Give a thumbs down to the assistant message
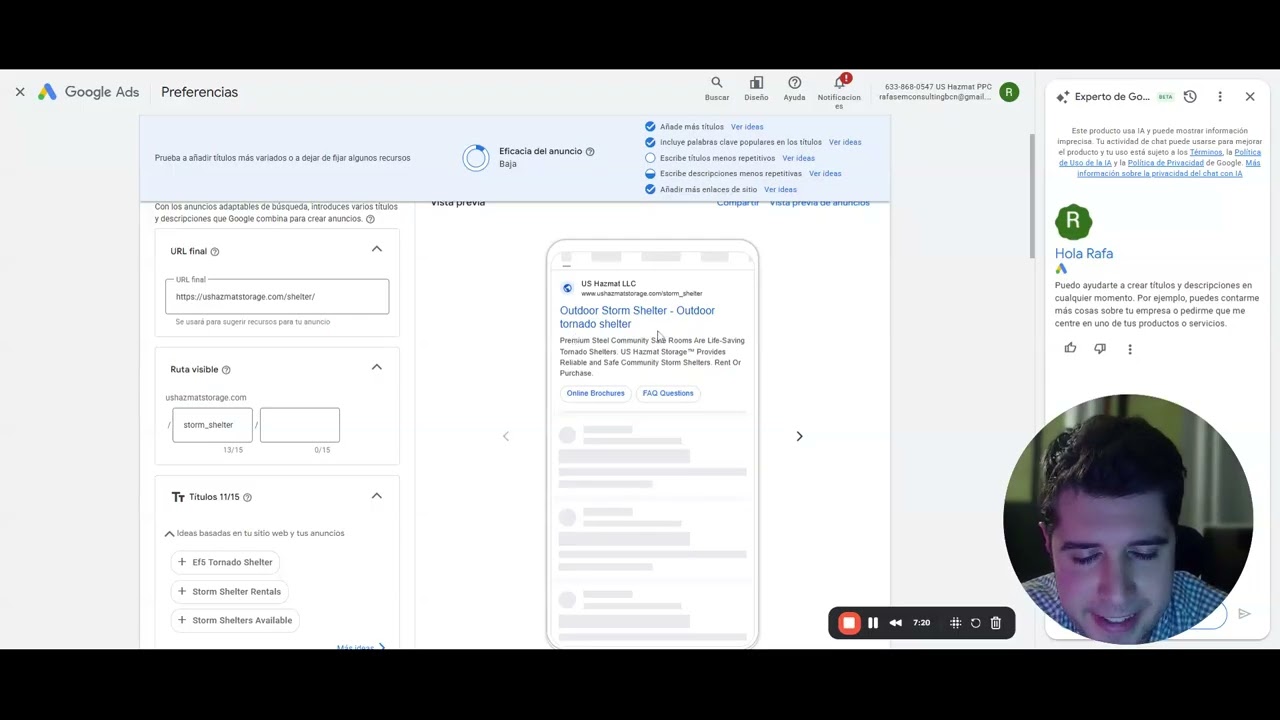 [x=1100, y=348]
